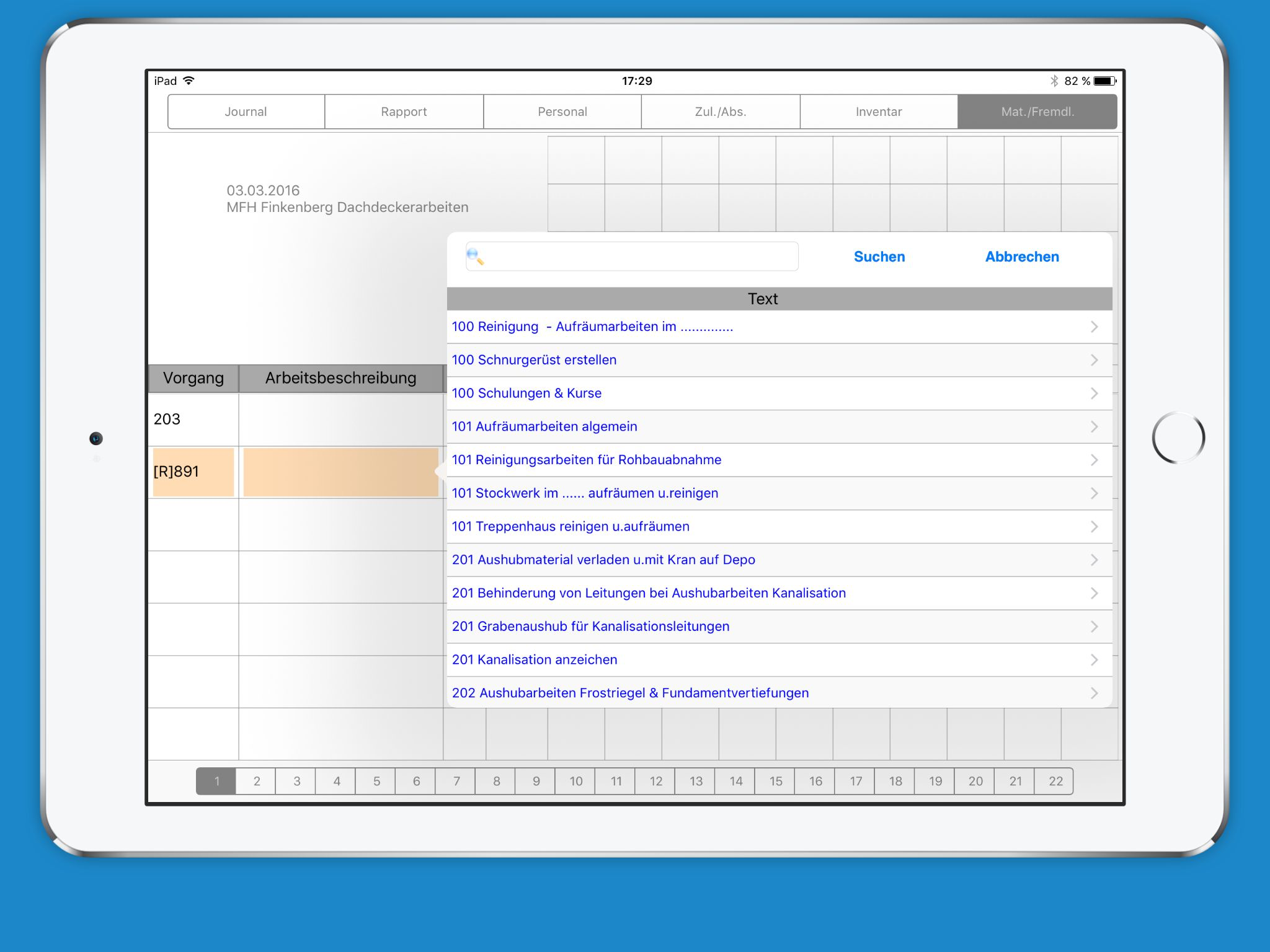Click into the search text field
The width and height of the screenshot is (1270, 952).
(x=639, y=257)
